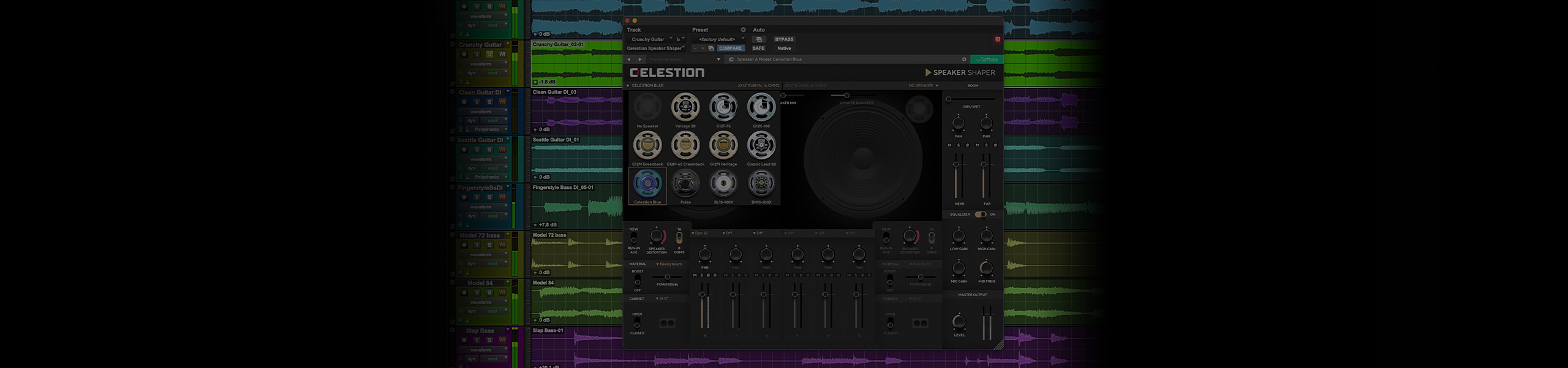Mute the Crunchy Guitar track
The image size is (1568, 368).
pyautogui.click(x=502, y=55)
